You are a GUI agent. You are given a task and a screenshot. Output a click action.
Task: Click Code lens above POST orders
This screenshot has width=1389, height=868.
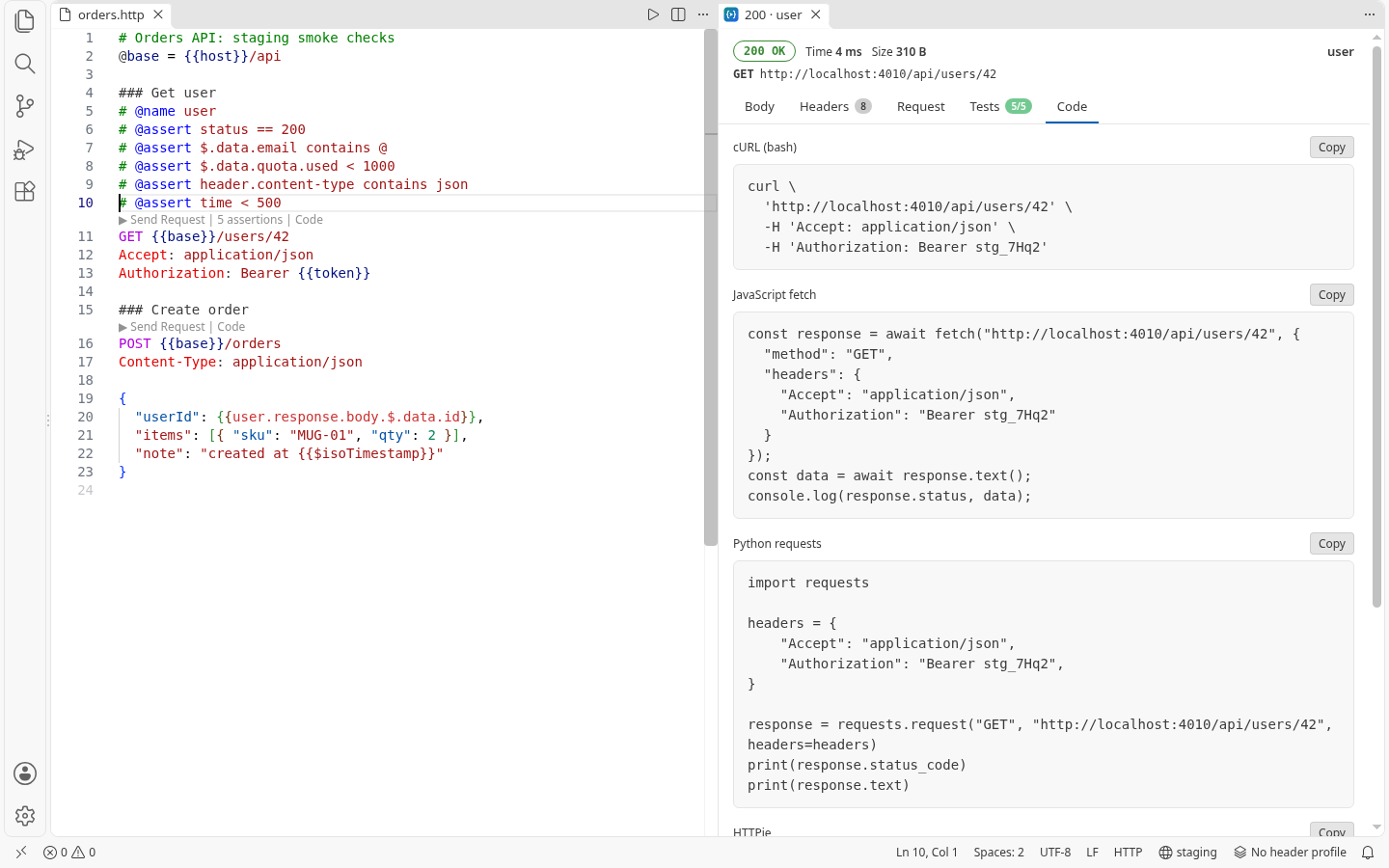click(231, 327)
